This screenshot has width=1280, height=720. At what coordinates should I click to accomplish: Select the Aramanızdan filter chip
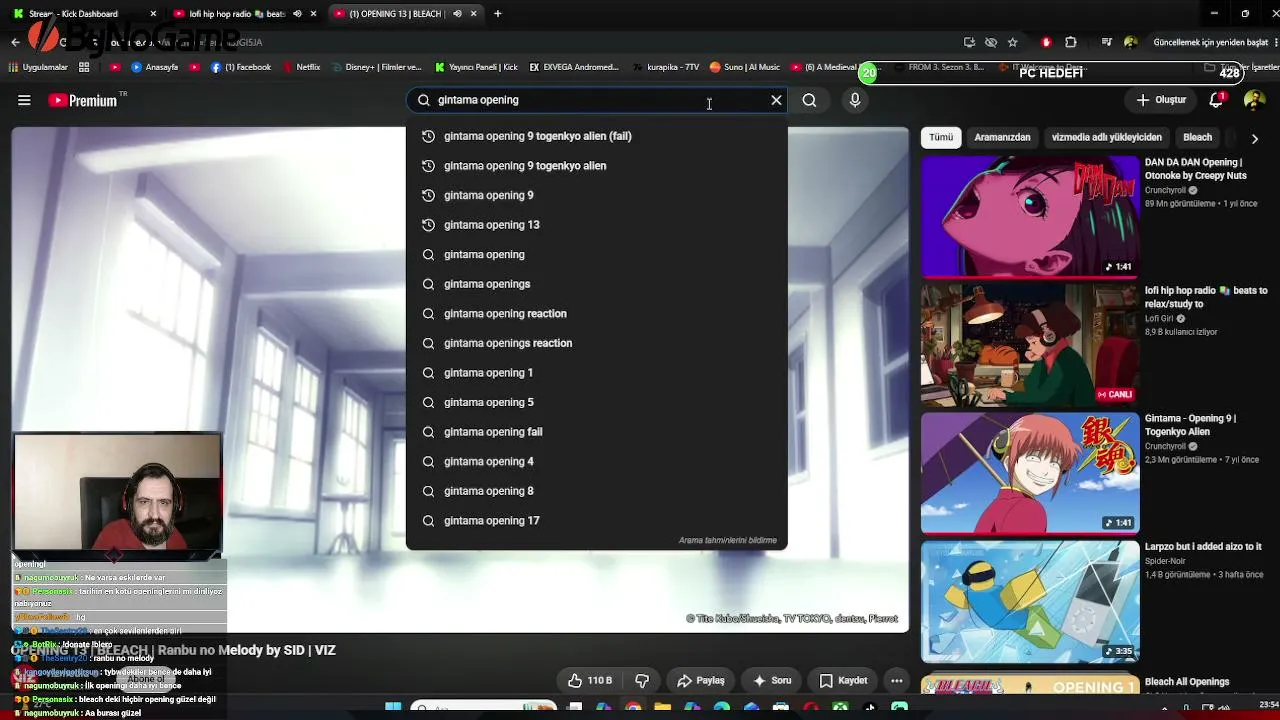(1002, 137)
